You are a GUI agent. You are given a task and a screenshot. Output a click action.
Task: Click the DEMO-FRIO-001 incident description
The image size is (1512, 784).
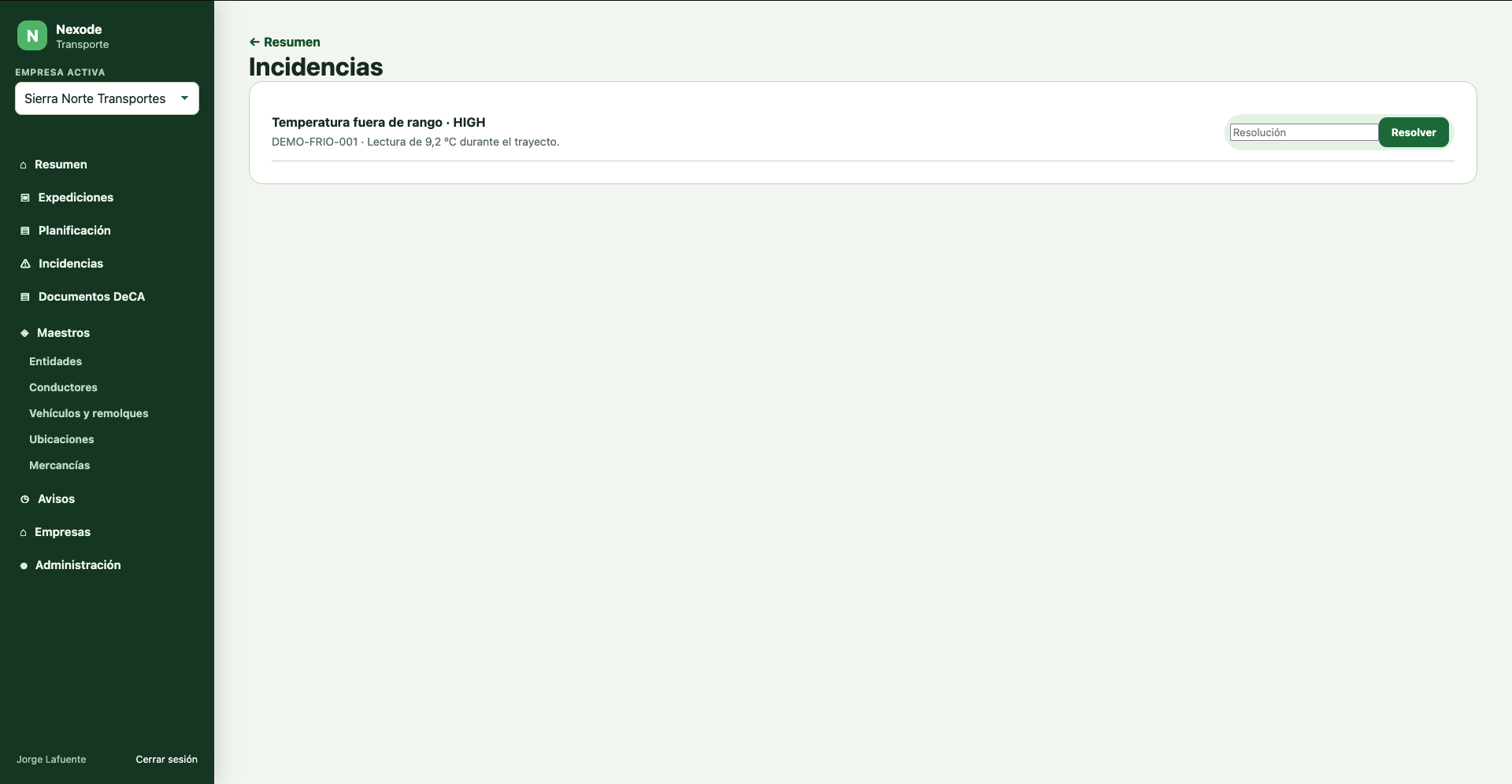tap(415, 142)
